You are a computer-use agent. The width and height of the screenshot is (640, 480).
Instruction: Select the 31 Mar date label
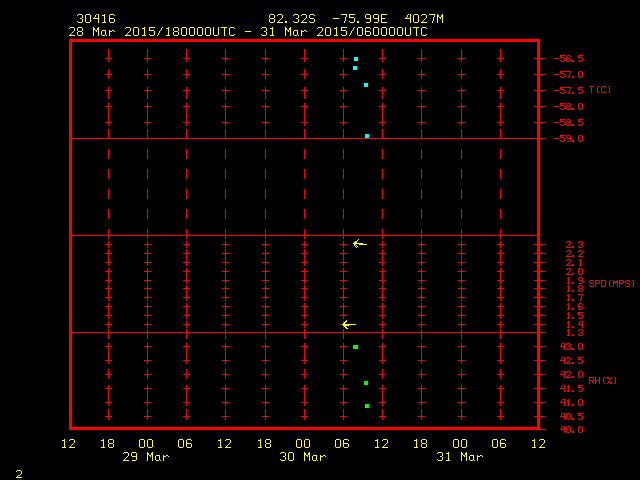460,457
